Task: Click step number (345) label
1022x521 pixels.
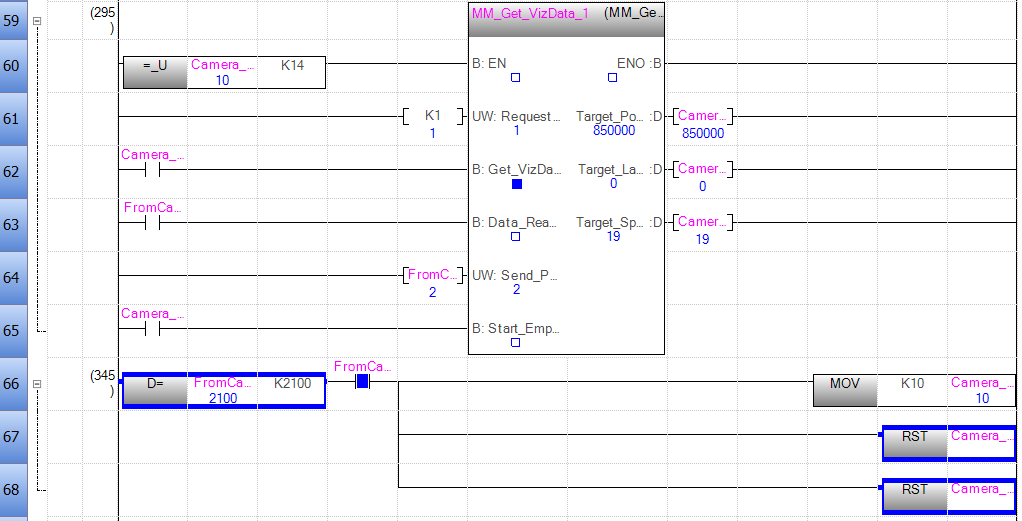Action: click(x=102, y=383)
